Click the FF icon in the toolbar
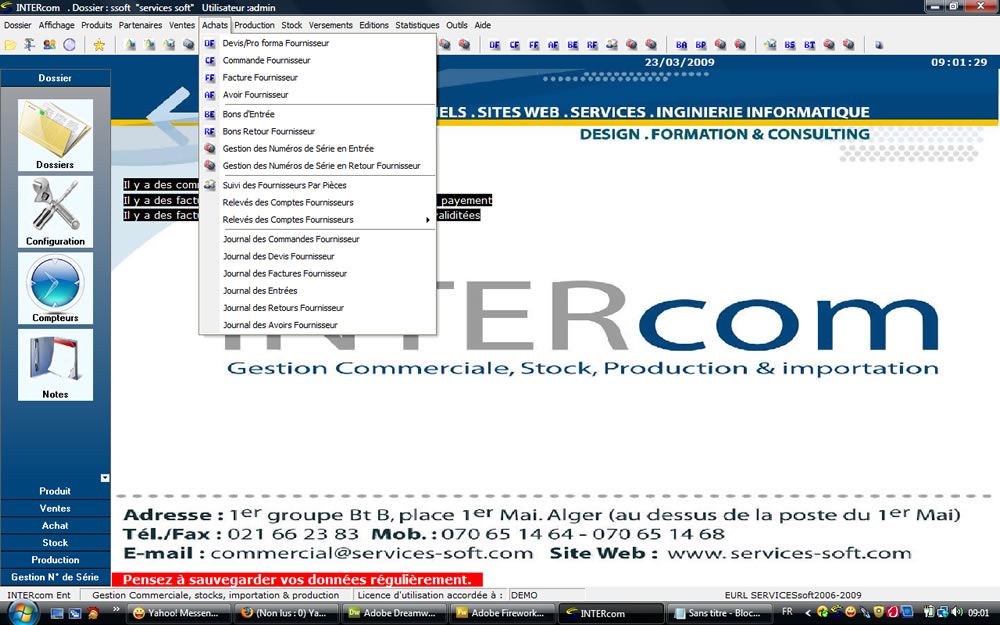The width and height of the screenshot is (1000, 625). (534, 45)
